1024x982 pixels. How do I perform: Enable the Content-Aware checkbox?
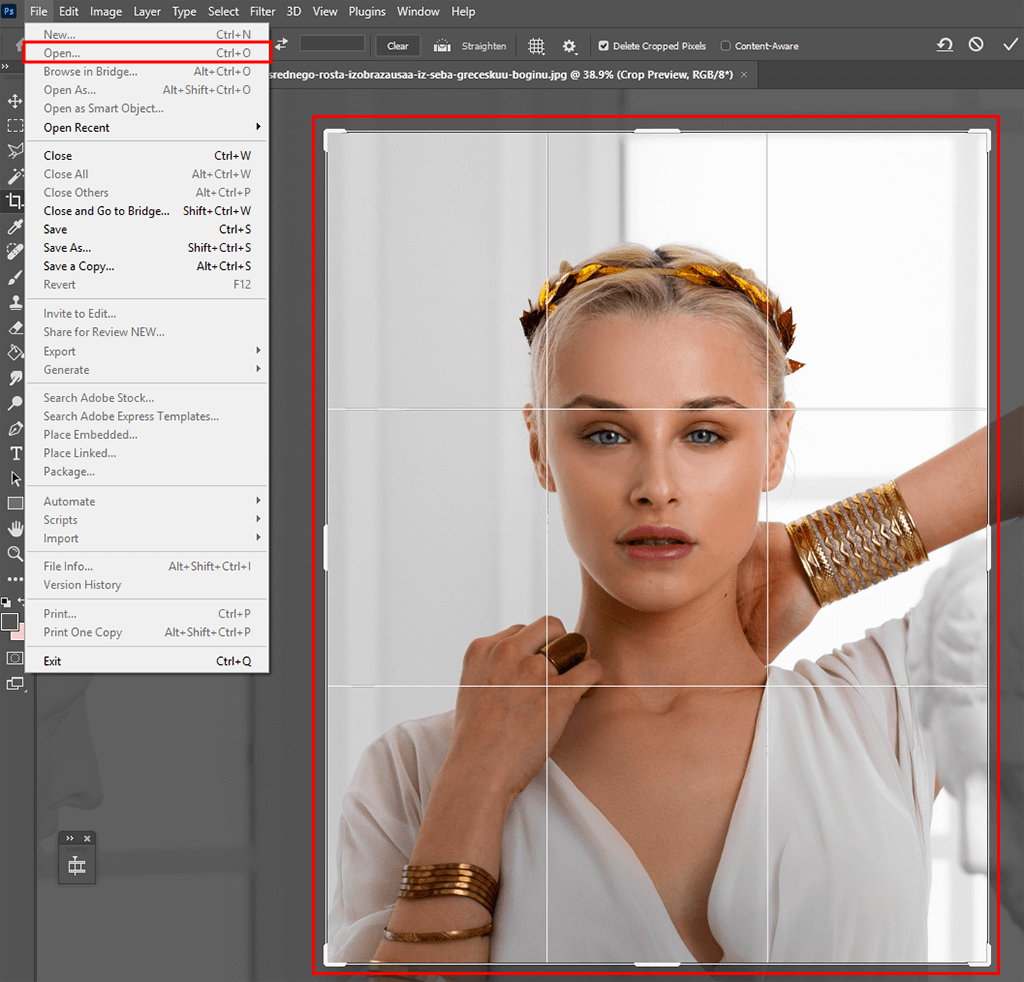click(x=726, y=46)
